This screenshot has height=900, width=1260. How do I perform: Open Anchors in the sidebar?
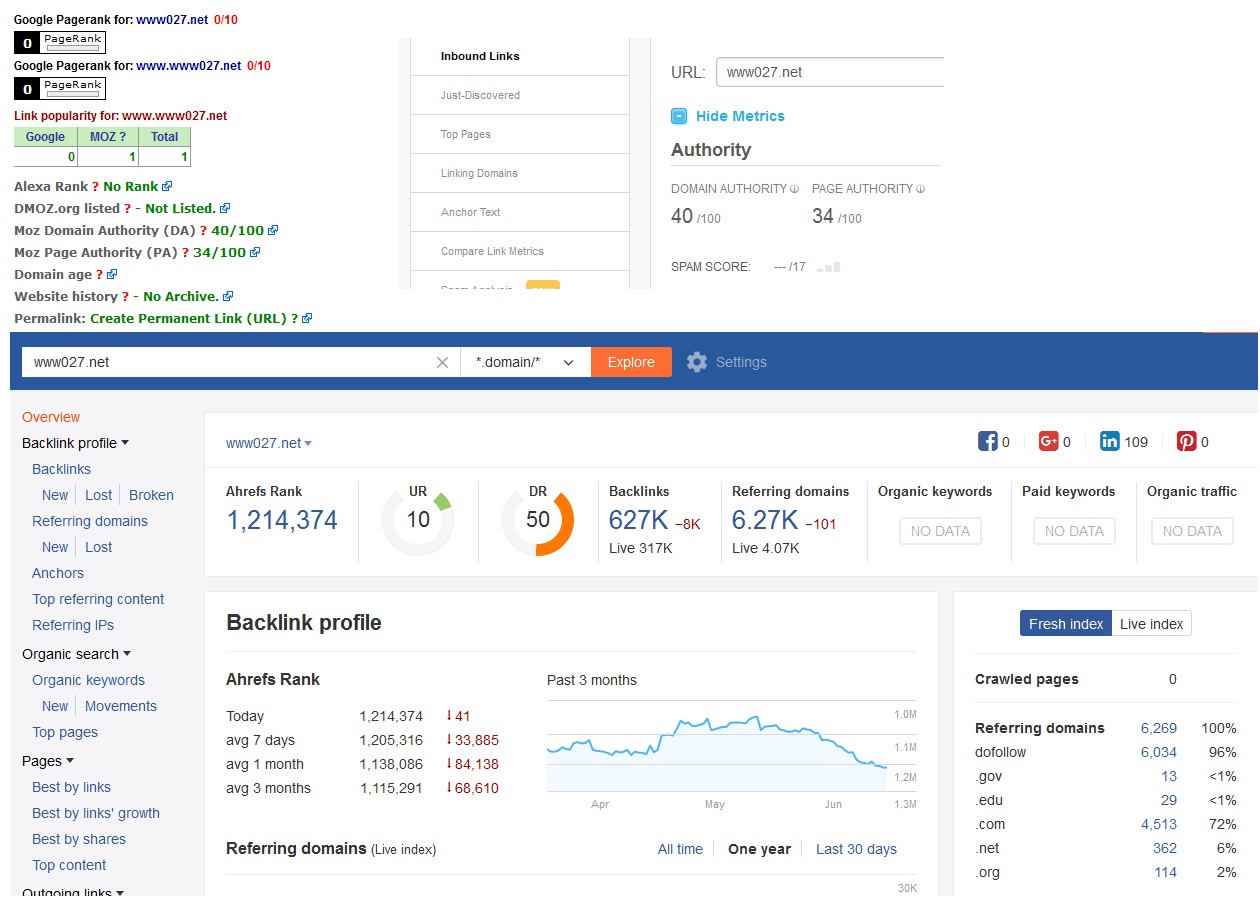pos(58,573)
